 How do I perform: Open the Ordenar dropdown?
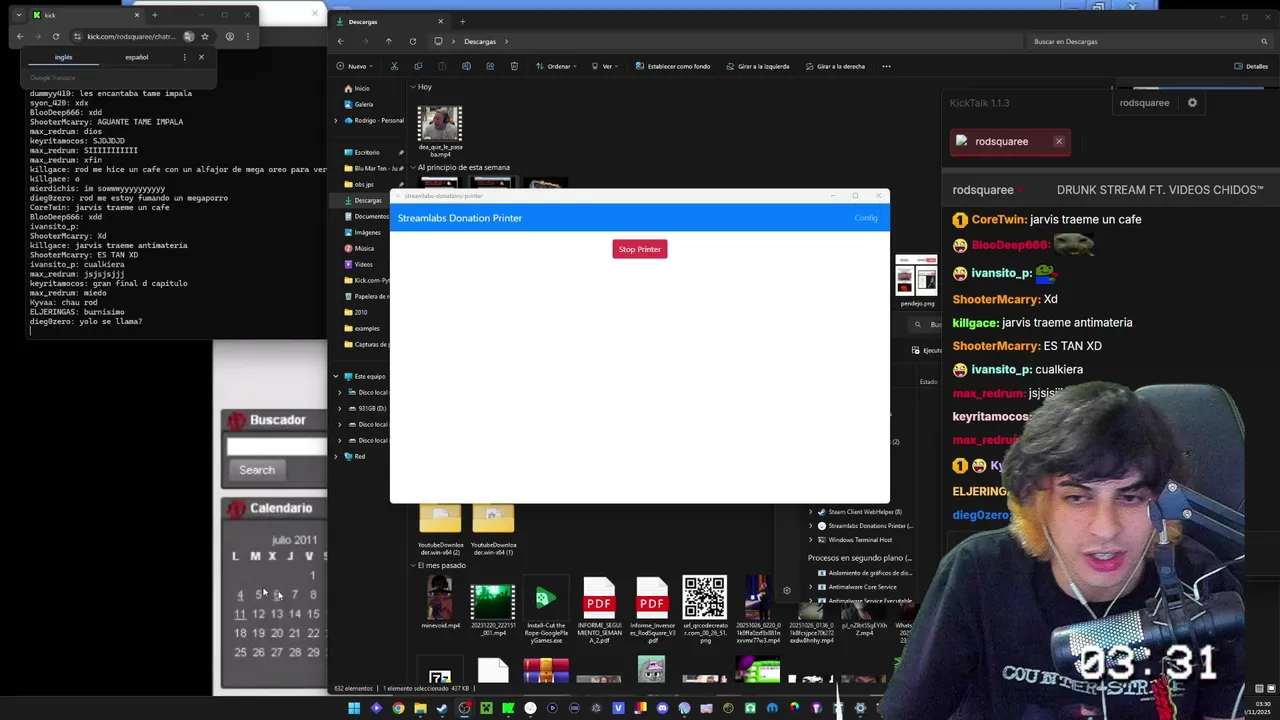(556, 66)
